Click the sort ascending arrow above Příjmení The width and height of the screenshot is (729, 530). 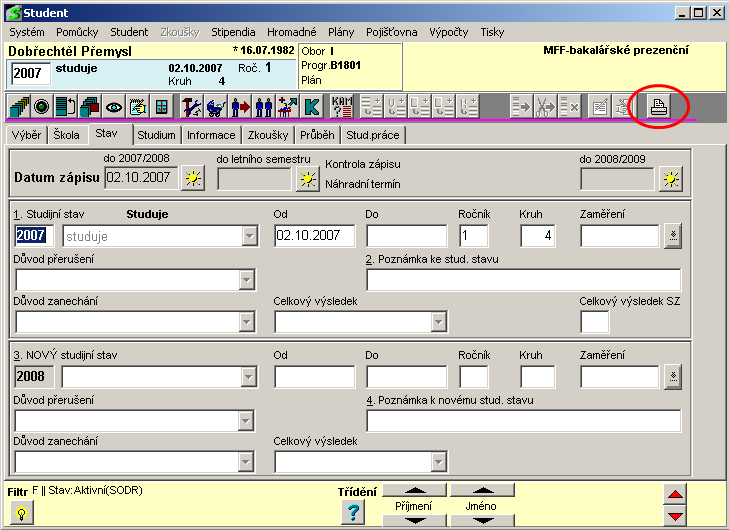[416, 491]
